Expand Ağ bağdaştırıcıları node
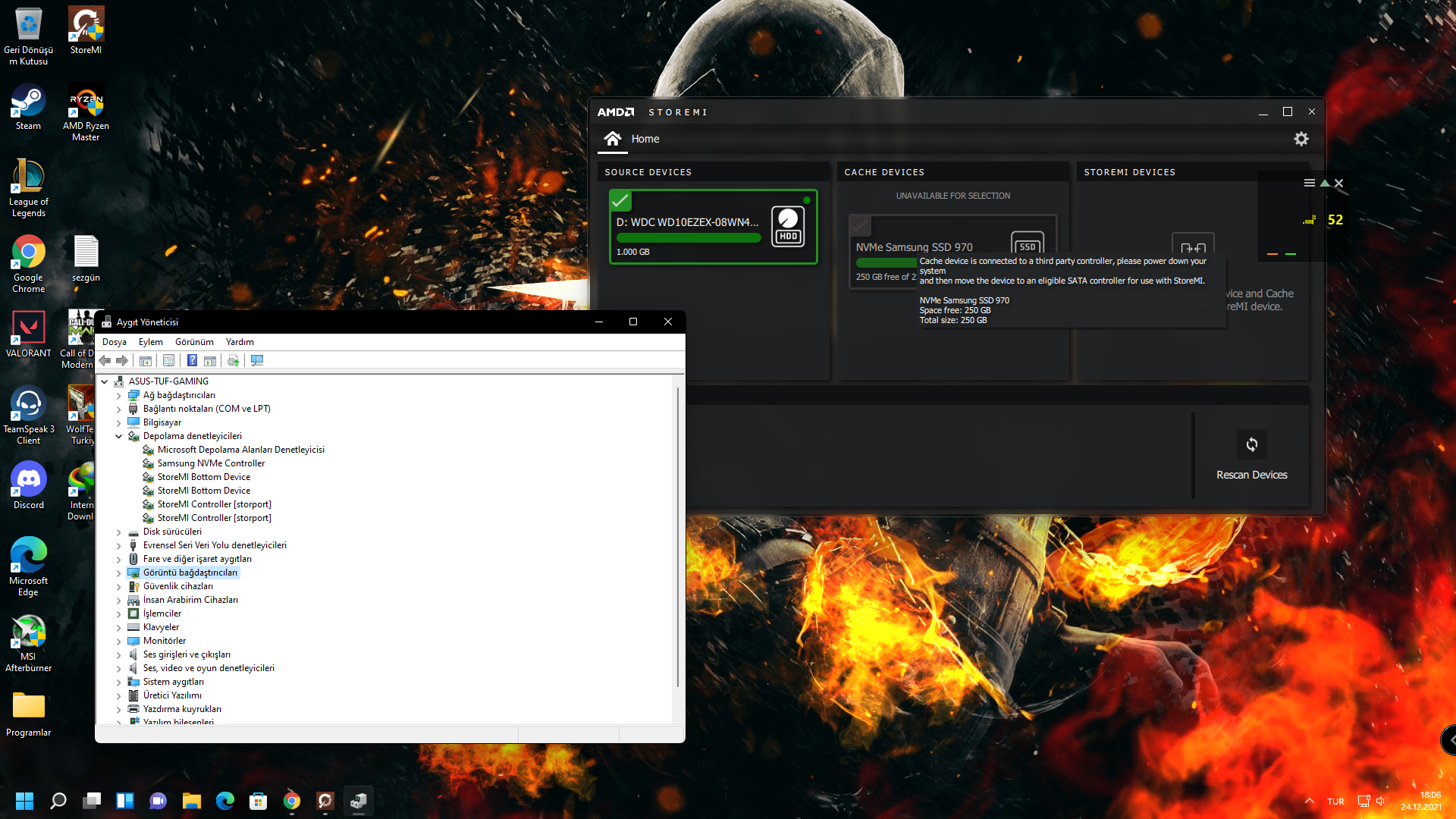The width and height of the screenshot is (1456, 819). click(x=119, y=395)
